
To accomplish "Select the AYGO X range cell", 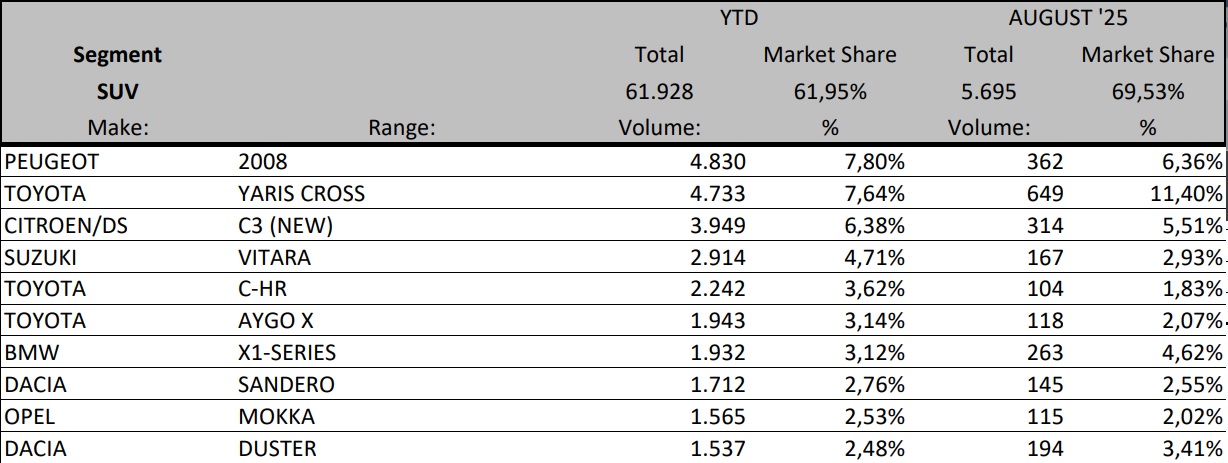I will click(x=277, y=321).
